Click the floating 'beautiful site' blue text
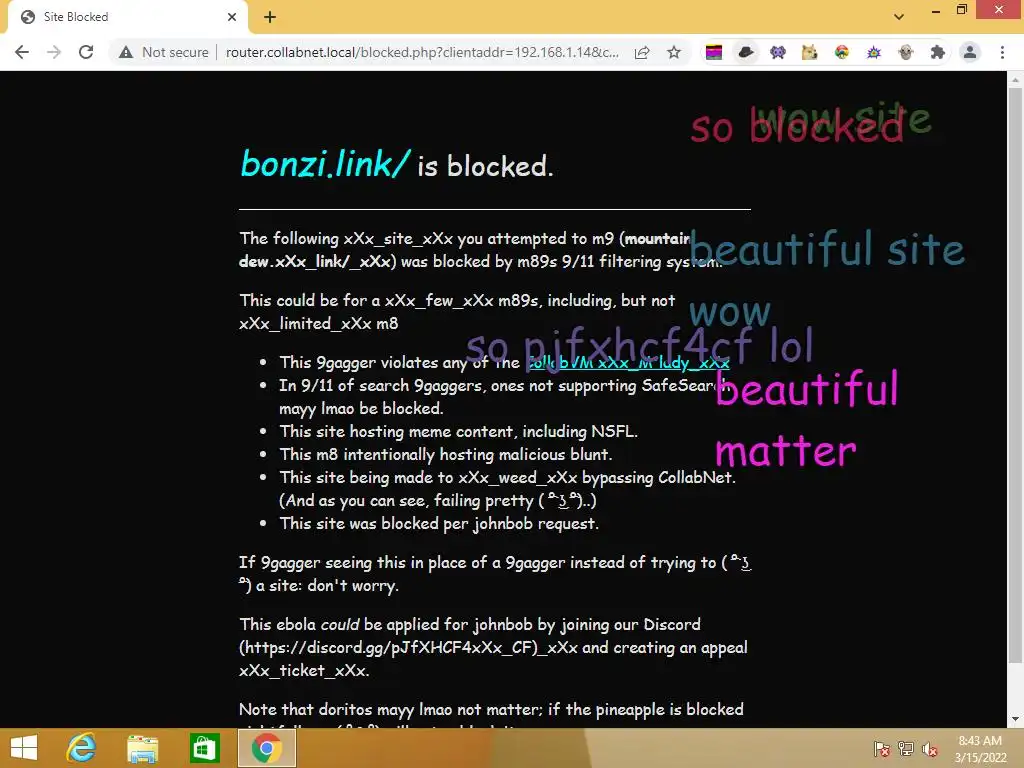This screenshot has height=768, width=1024. point(827,248)
